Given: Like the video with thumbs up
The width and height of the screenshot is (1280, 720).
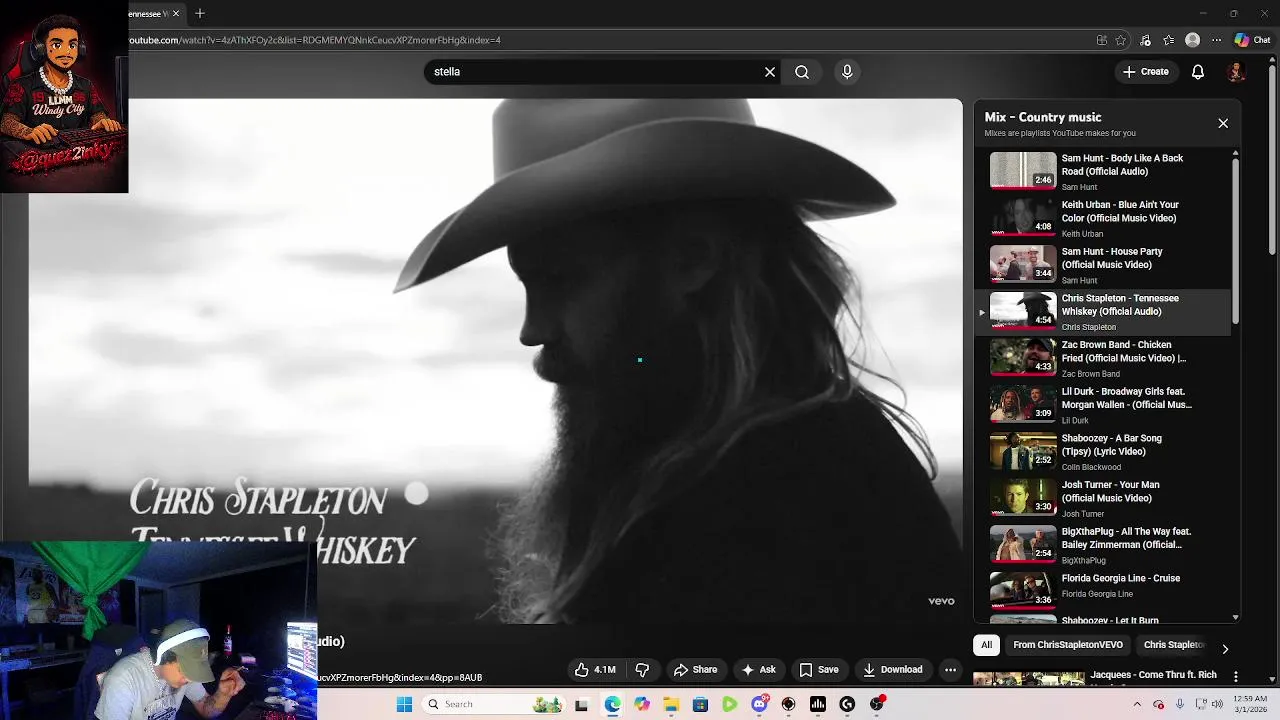Looking at the screenshot, I should (x=594, y=670).
